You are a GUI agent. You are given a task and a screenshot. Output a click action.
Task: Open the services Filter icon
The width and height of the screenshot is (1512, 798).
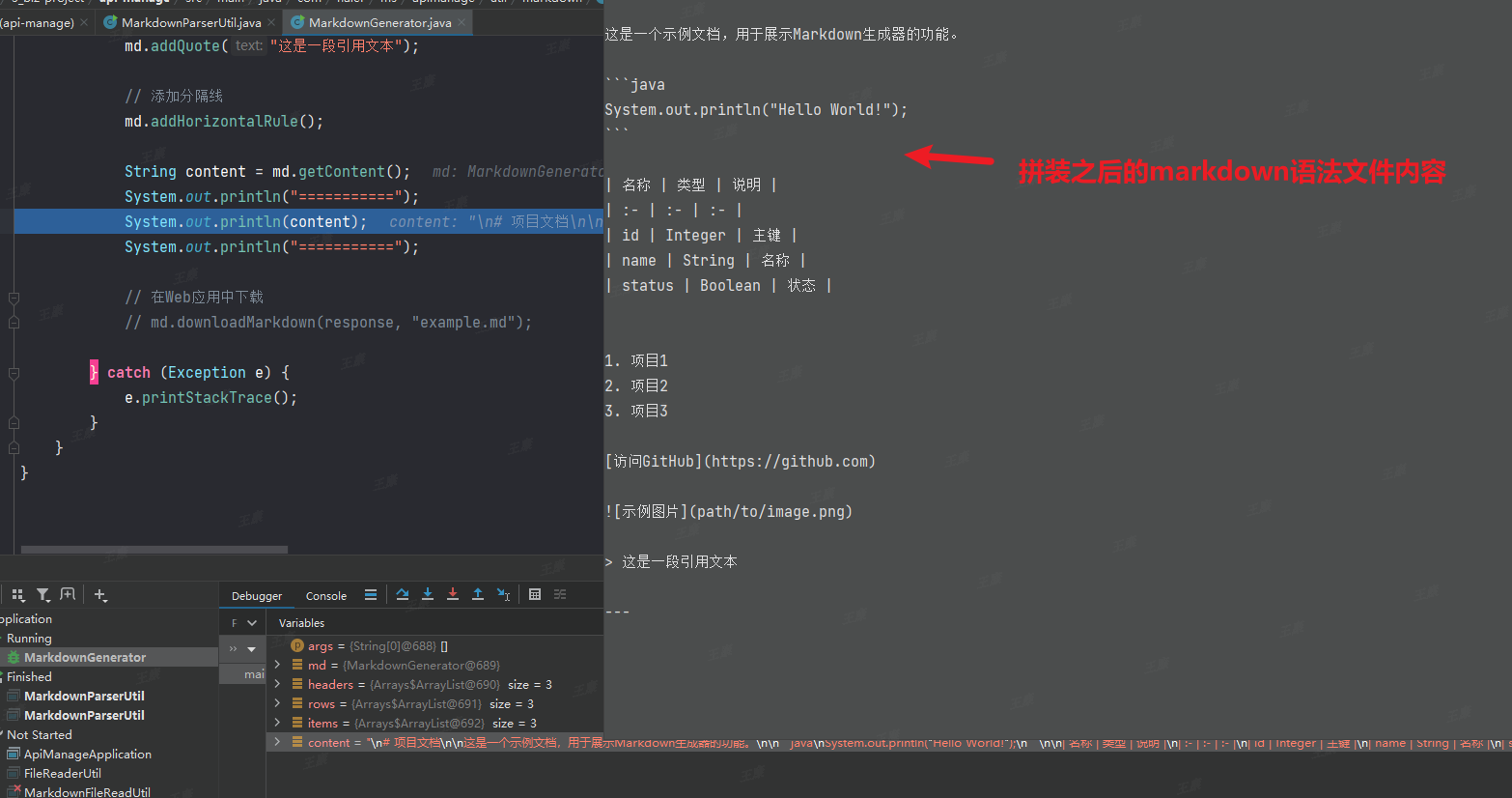(43, 595)
